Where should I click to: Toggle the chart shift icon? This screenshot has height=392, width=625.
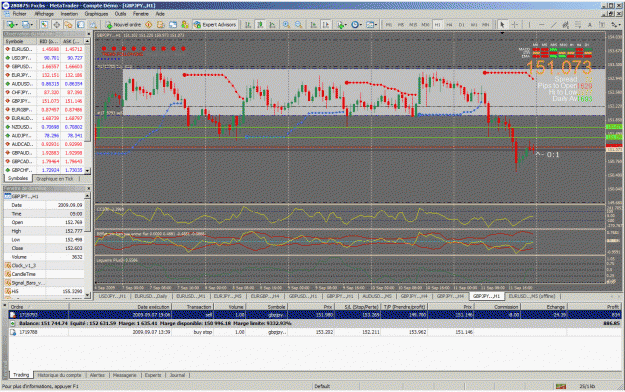326,25
